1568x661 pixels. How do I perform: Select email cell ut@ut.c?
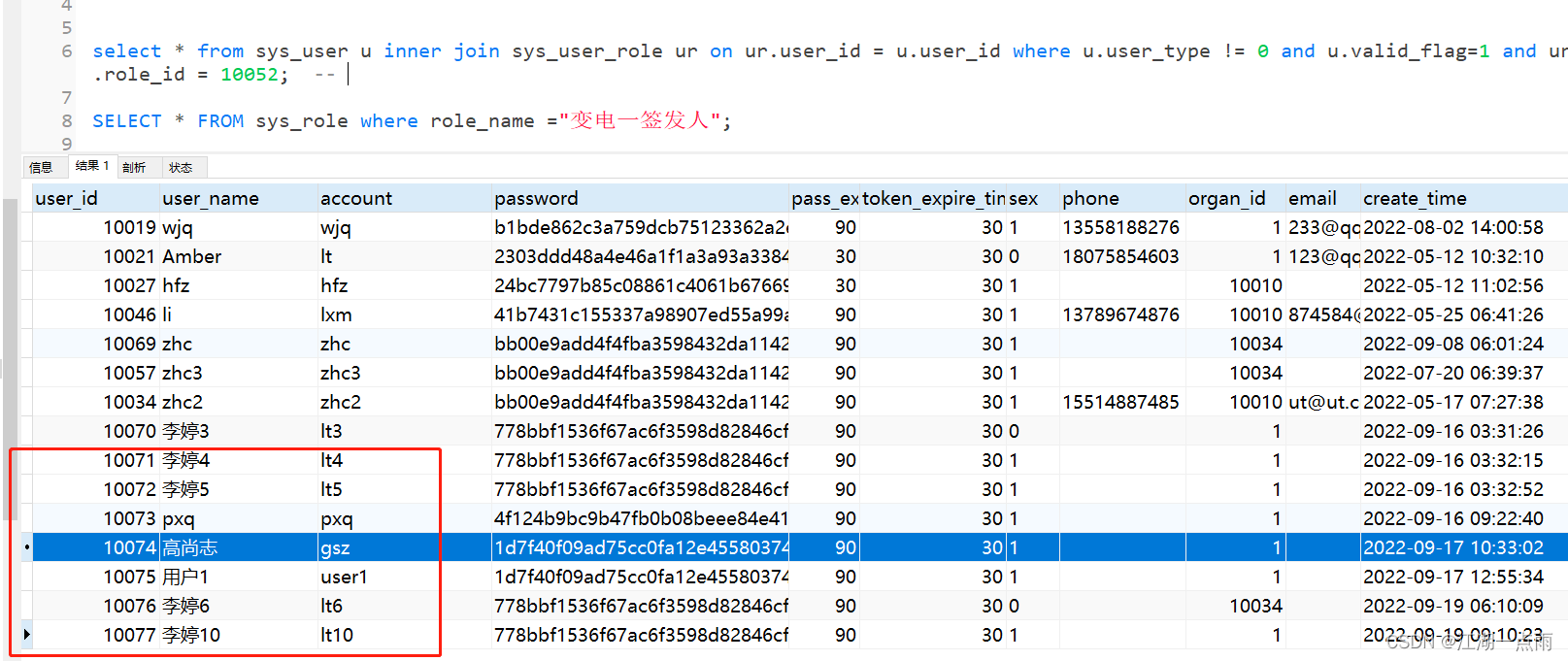coord(1322,402)
